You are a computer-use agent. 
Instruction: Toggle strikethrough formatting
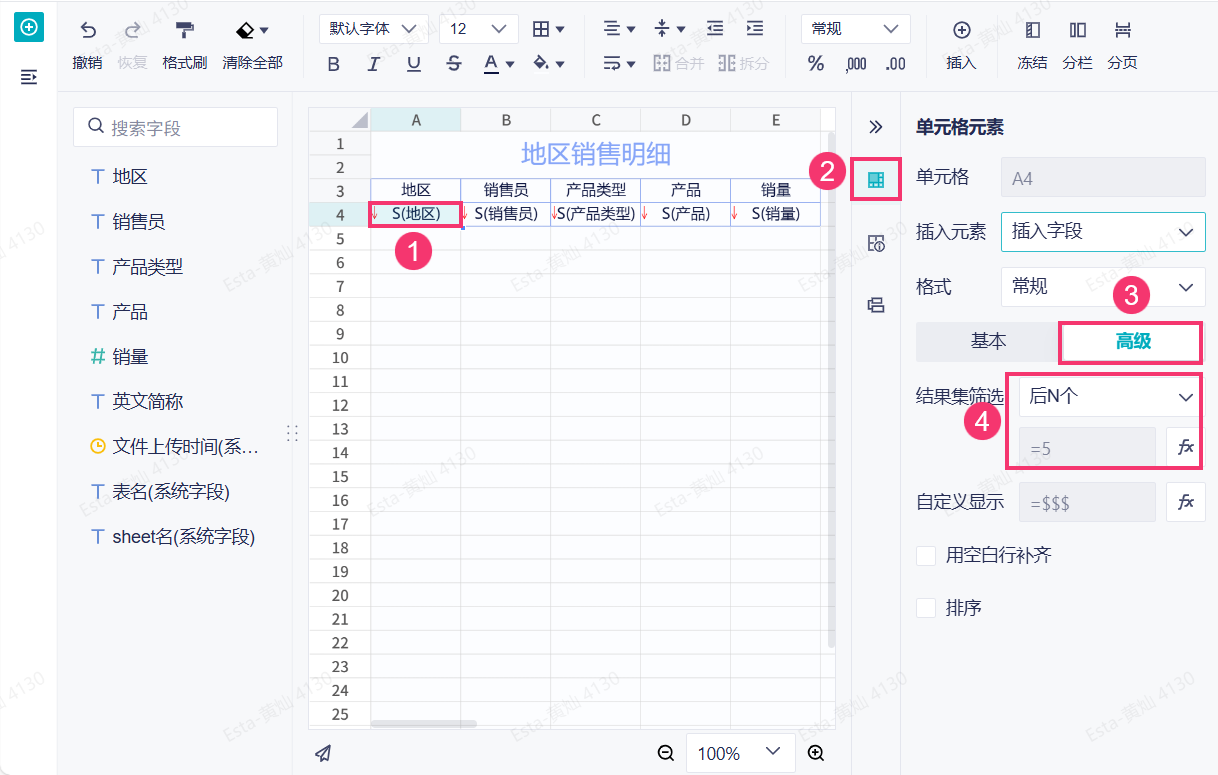point(454,64)
